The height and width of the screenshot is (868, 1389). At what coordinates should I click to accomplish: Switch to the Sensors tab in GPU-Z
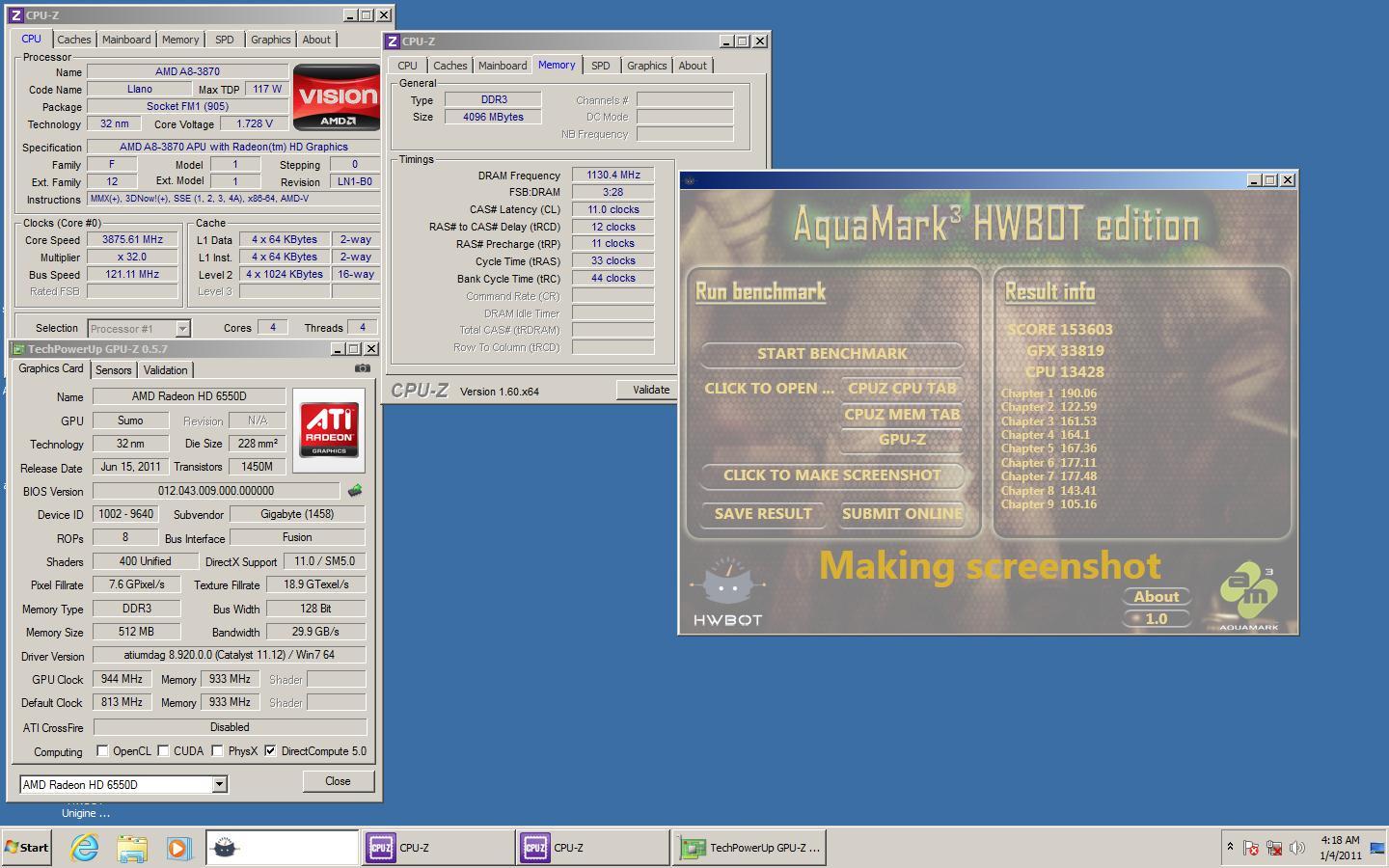(113, 370)
